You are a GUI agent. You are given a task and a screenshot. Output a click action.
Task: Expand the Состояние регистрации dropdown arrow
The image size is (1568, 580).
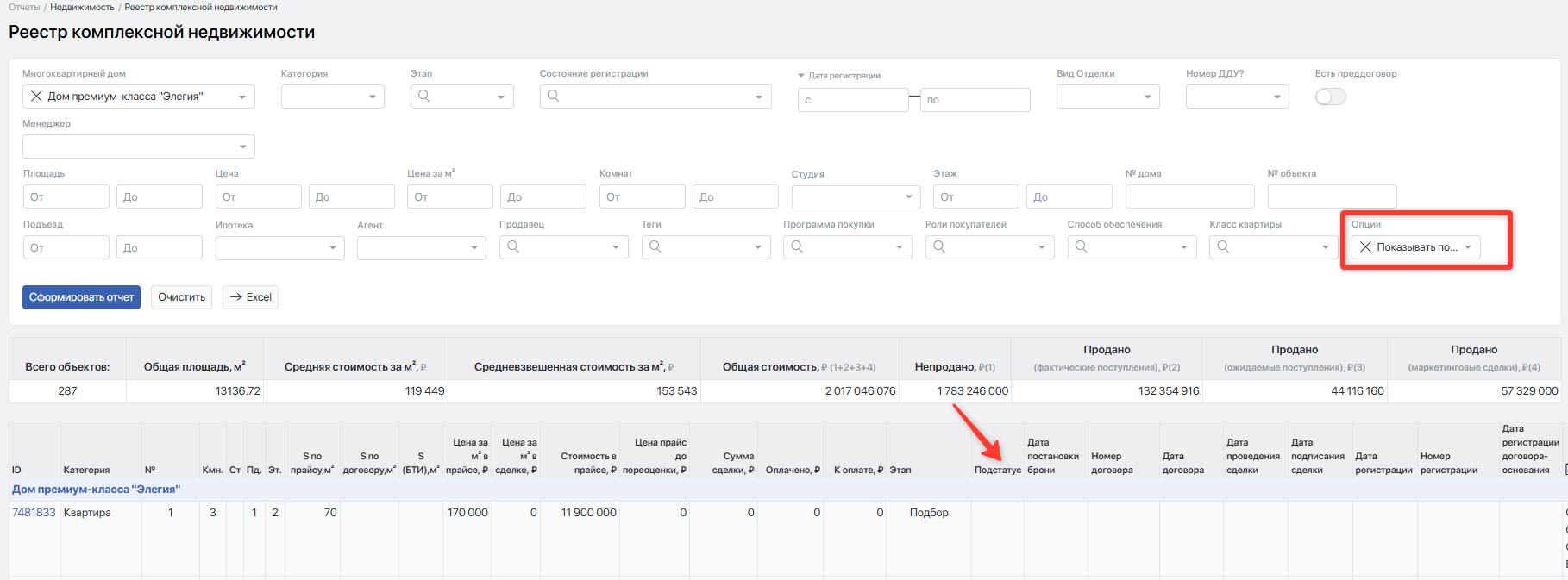pos(759,97)
